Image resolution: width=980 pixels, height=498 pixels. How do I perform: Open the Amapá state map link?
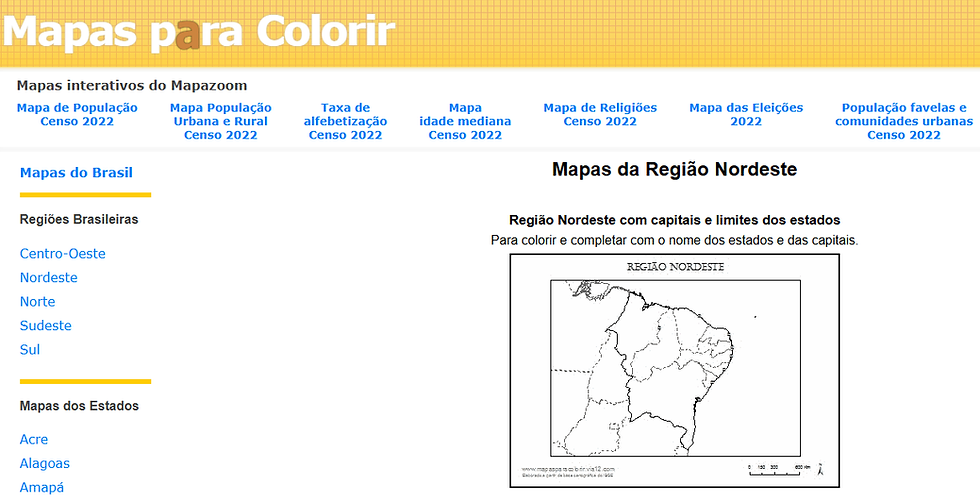[x=42, y=487]
